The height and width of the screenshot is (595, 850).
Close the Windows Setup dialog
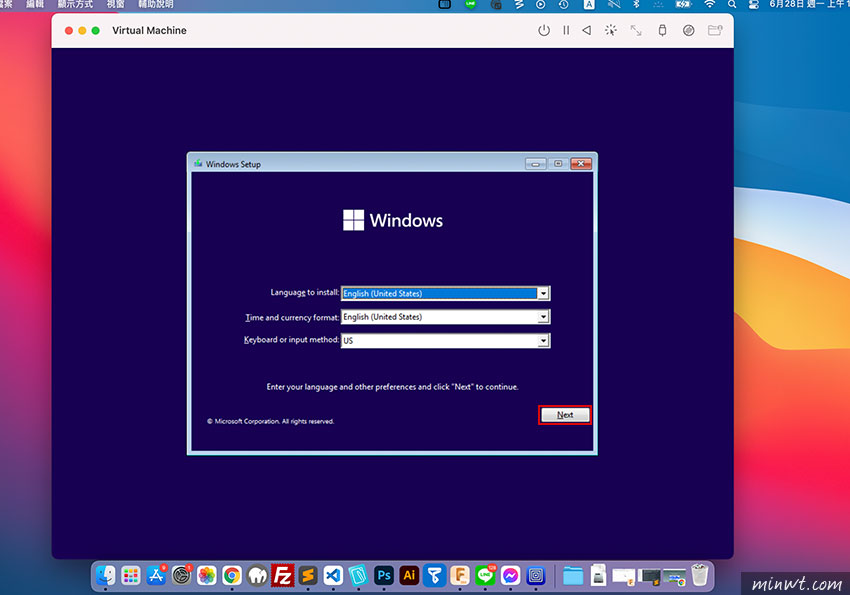click(581, 164)
